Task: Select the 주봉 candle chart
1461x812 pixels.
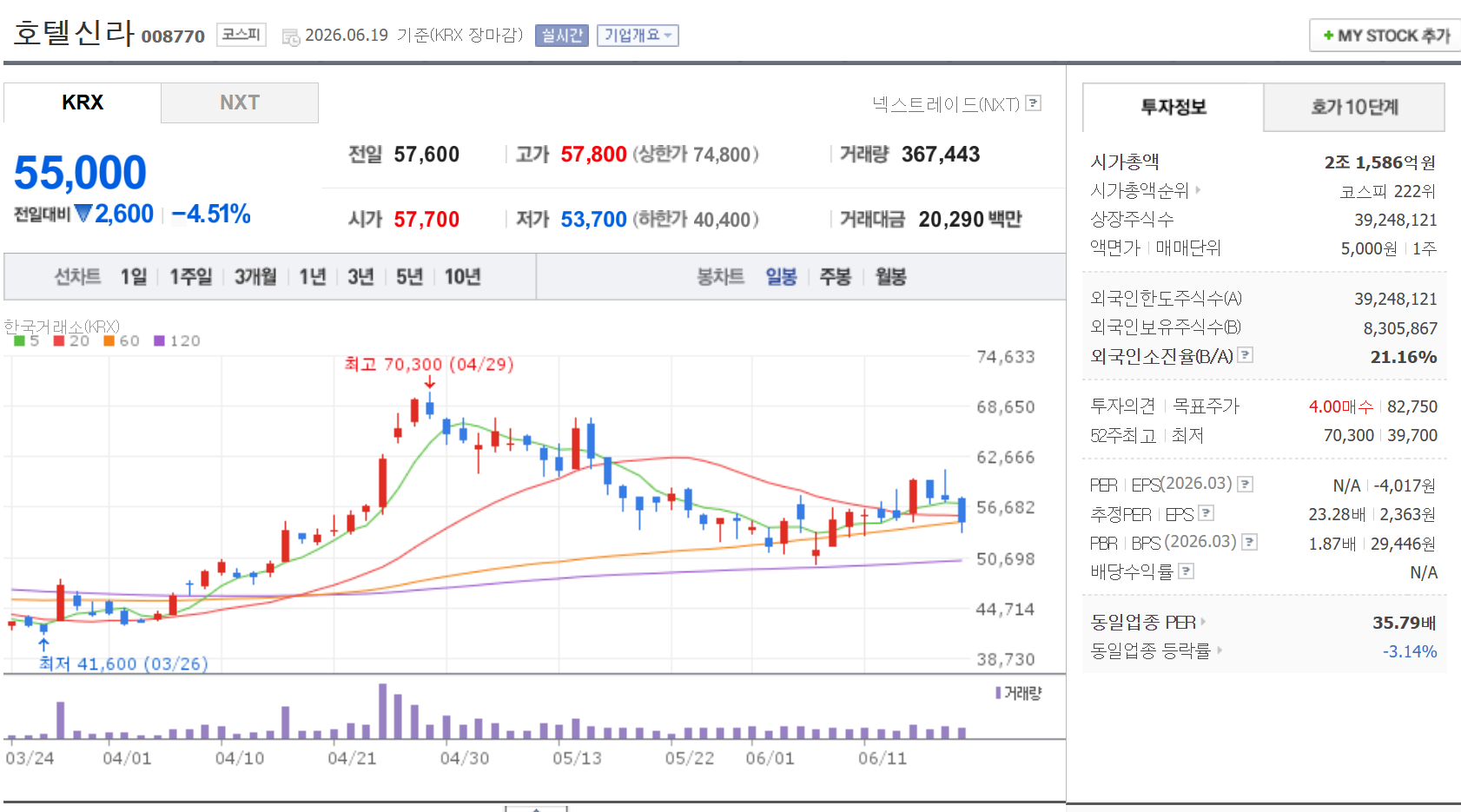Action: (836, 276)
